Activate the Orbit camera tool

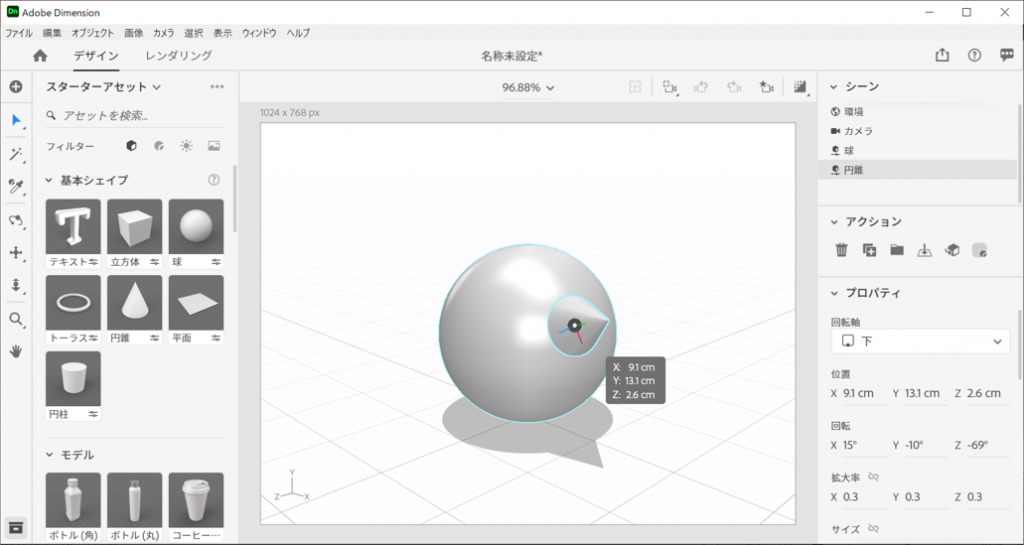click(16, 220)
